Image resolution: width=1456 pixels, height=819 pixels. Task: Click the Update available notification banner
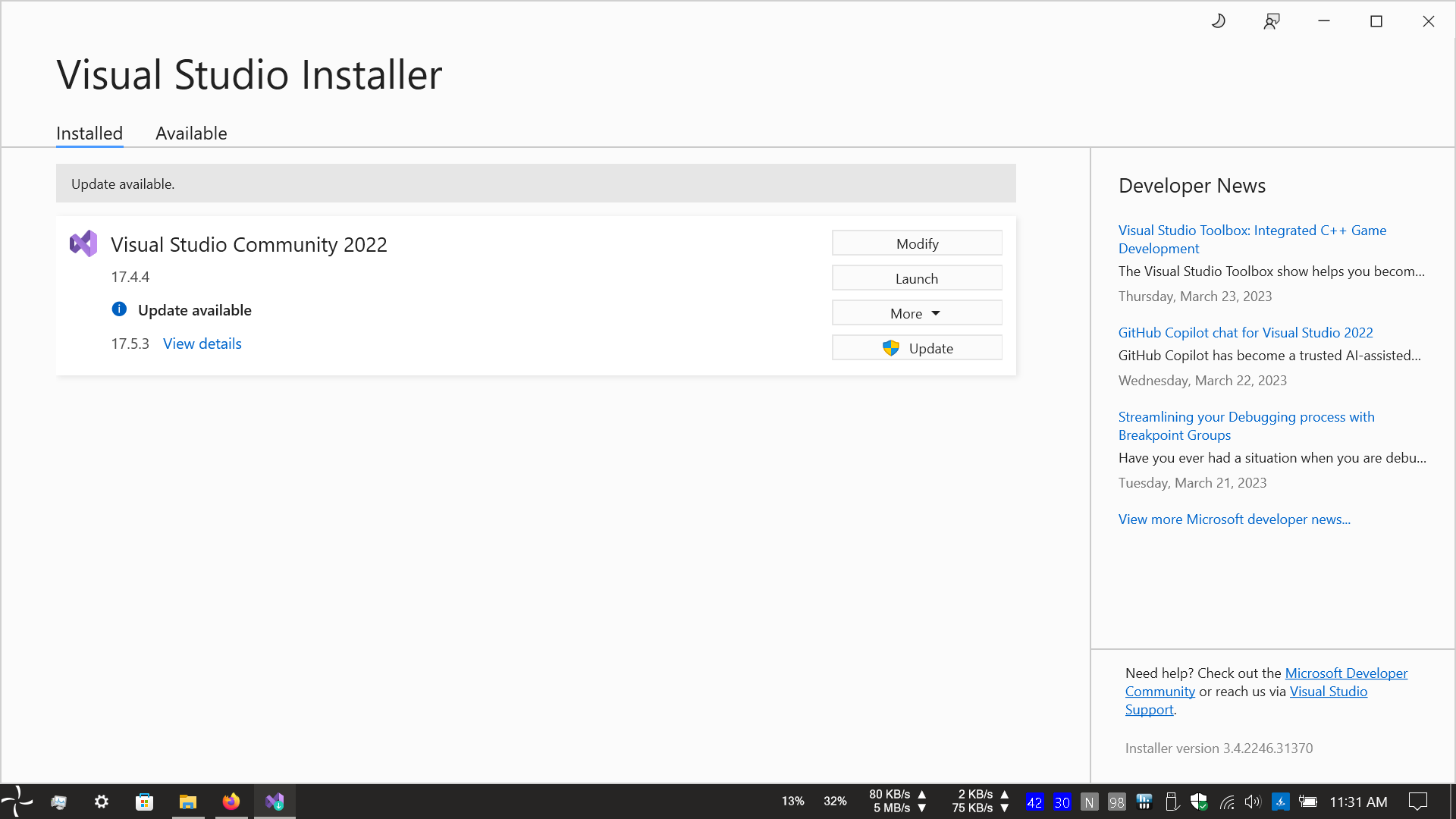pos(535,184)
